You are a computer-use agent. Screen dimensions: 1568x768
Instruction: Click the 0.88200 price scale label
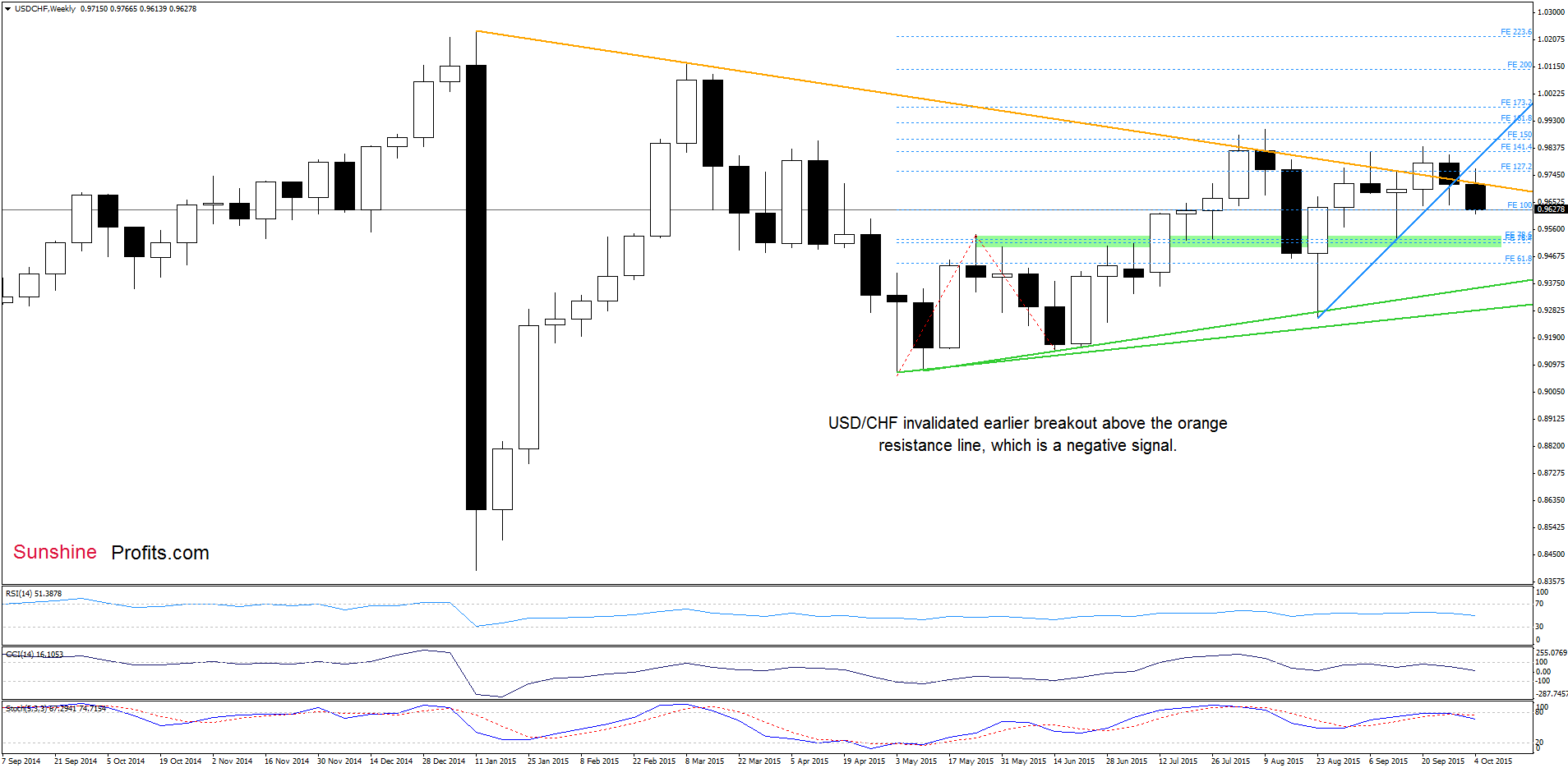click(1551, 446)
